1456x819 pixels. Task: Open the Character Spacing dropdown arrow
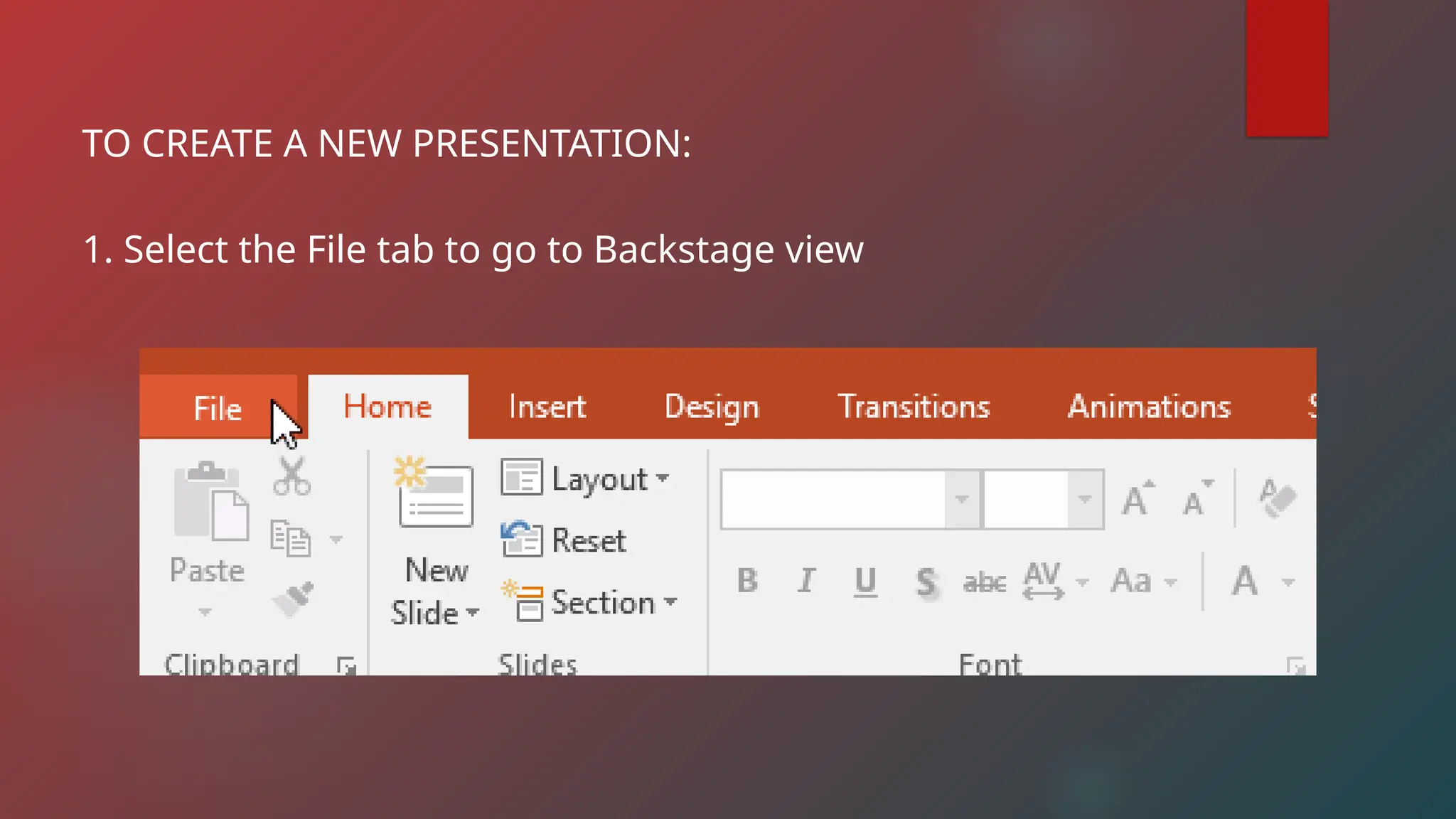tap(1082, 582)
